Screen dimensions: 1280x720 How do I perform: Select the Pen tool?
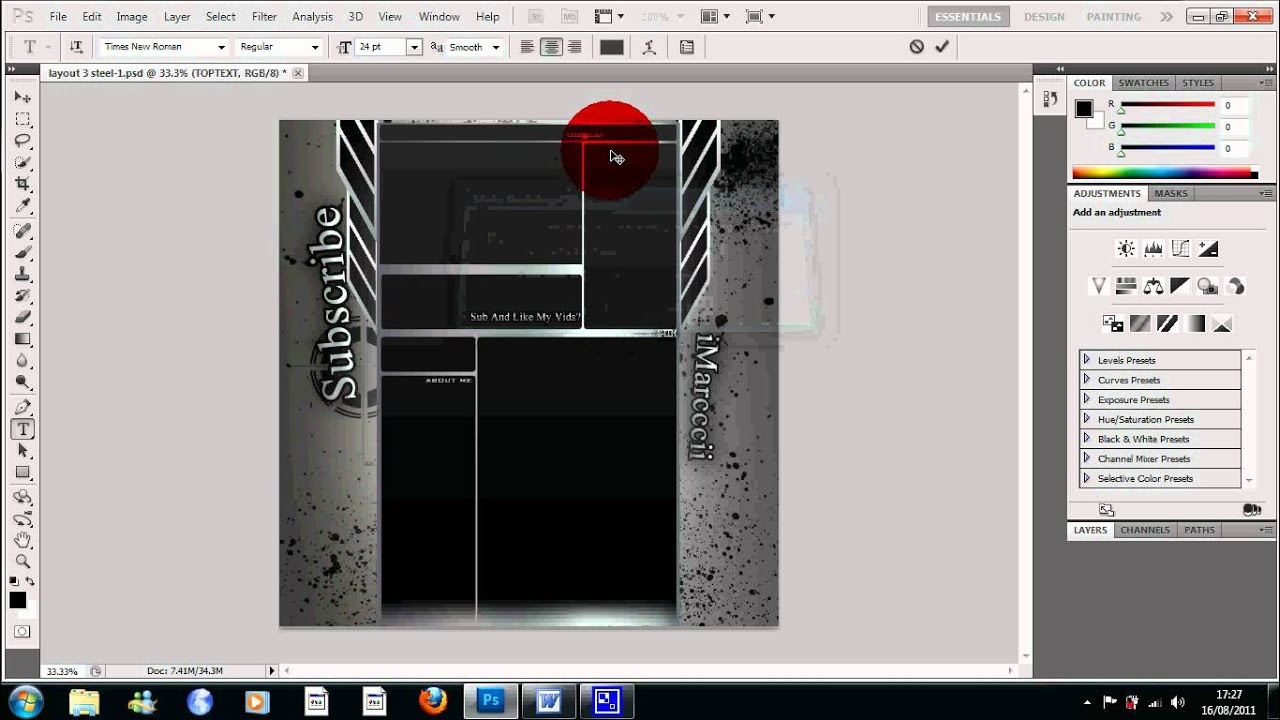[x=22, y=407]
